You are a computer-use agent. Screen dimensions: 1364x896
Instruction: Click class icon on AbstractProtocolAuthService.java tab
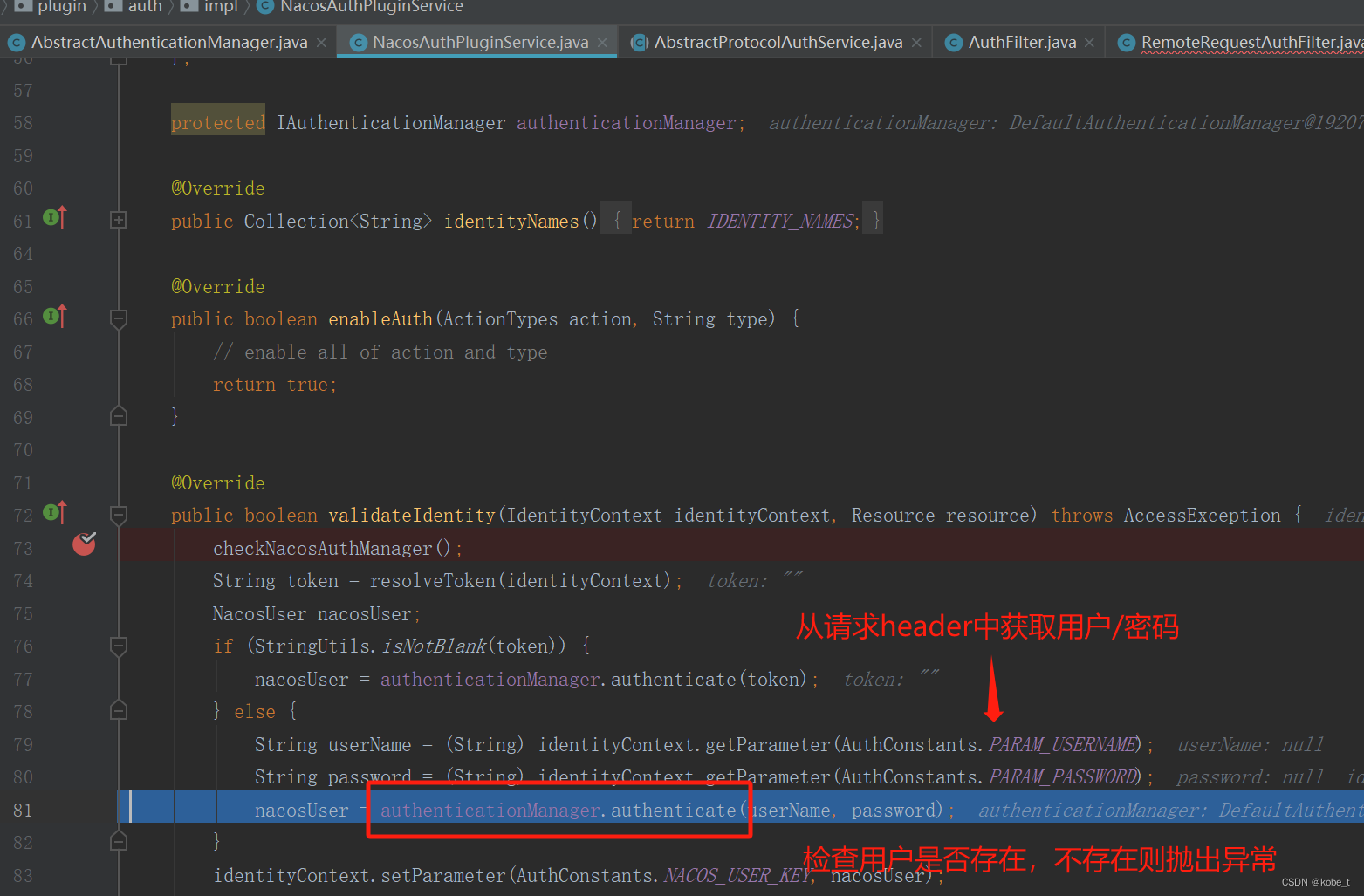coord(640,43)
